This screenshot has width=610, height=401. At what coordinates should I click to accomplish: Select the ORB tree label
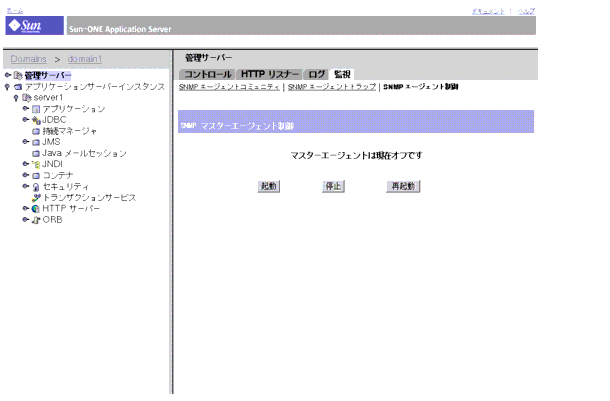pyautogui.click(x=52, y=220)
